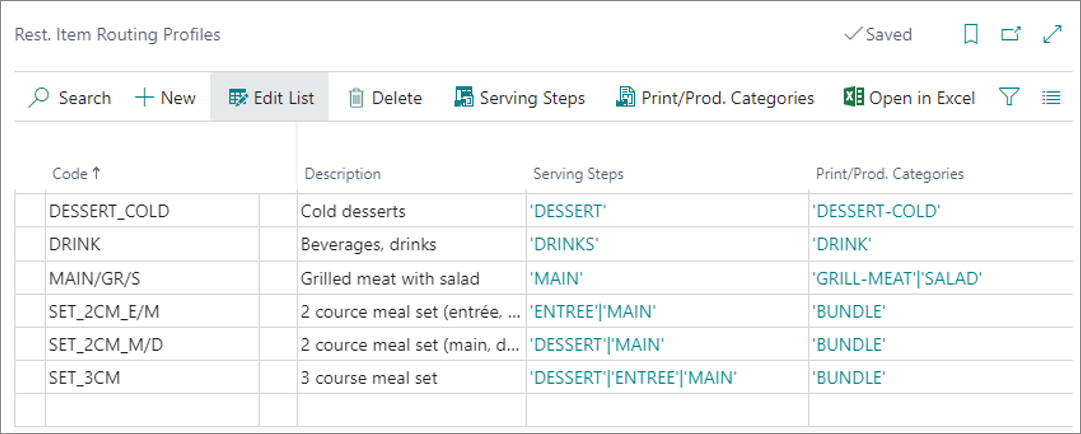Open Serving Steps from the toolbar
The image size is (1081, 434).
519,98
